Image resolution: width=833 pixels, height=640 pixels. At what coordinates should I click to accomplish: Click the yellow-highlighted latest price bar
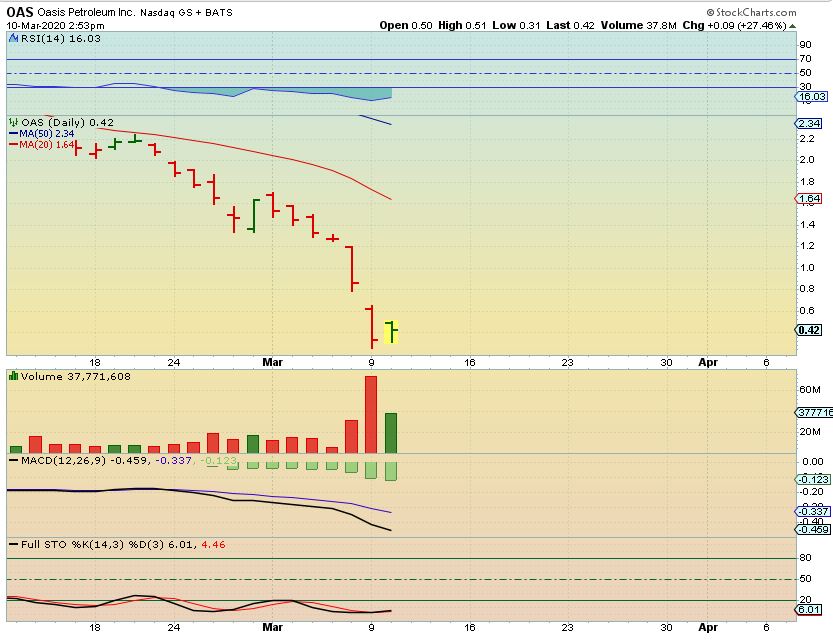pos(392,332)
